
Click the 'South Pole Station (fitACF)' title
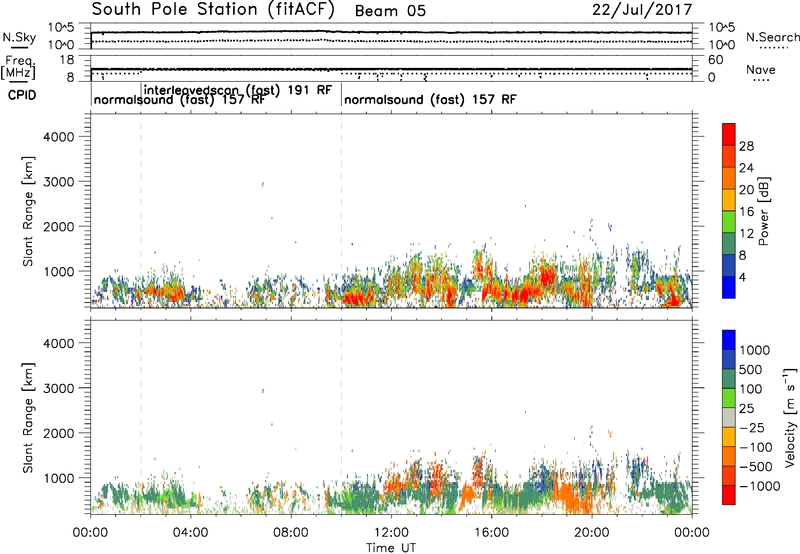pyautogui.click(x=213, y=9)
